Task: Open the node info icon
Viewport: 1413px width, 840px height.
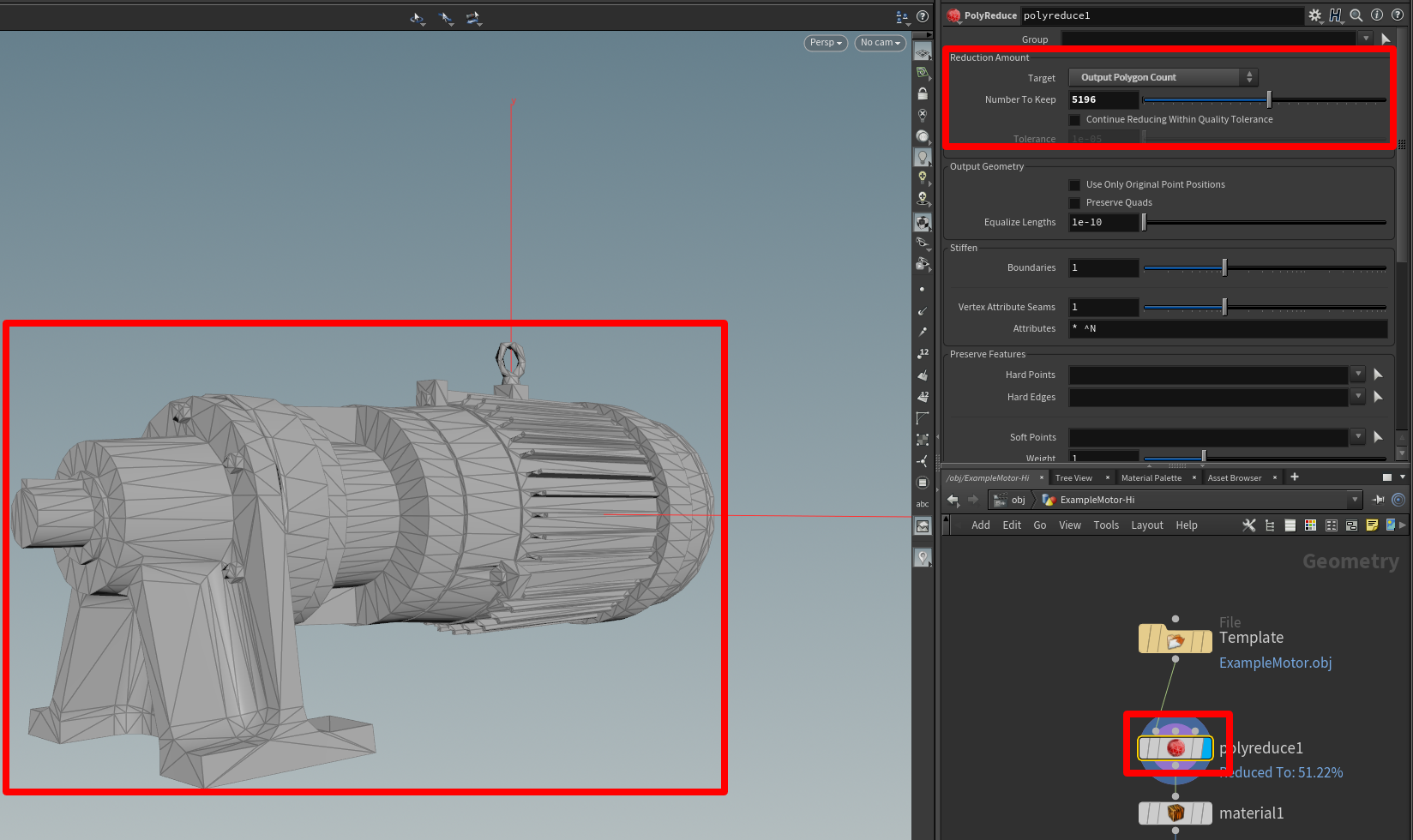Action: tap(1377, 15)
